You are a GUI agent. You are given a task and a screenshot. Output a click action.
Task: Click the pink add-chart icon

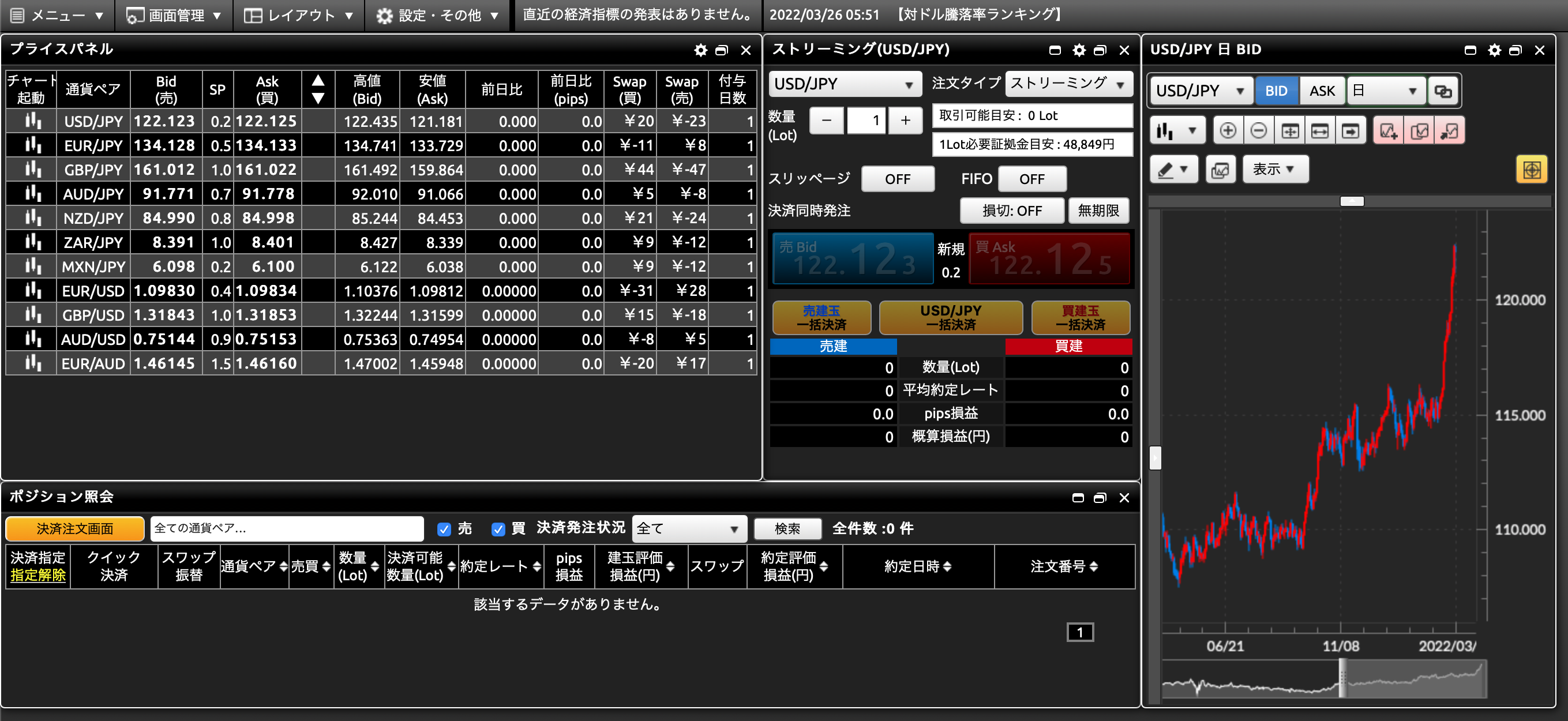[x=1388, y=131]
